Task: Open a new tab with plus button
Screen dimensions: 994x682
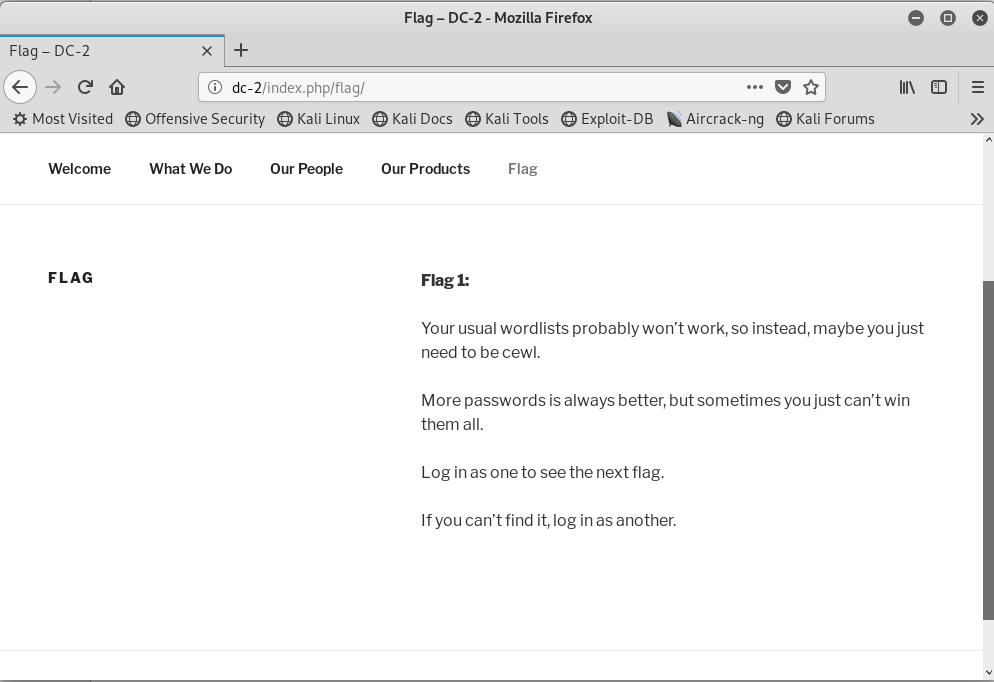Action: [241, 50]
